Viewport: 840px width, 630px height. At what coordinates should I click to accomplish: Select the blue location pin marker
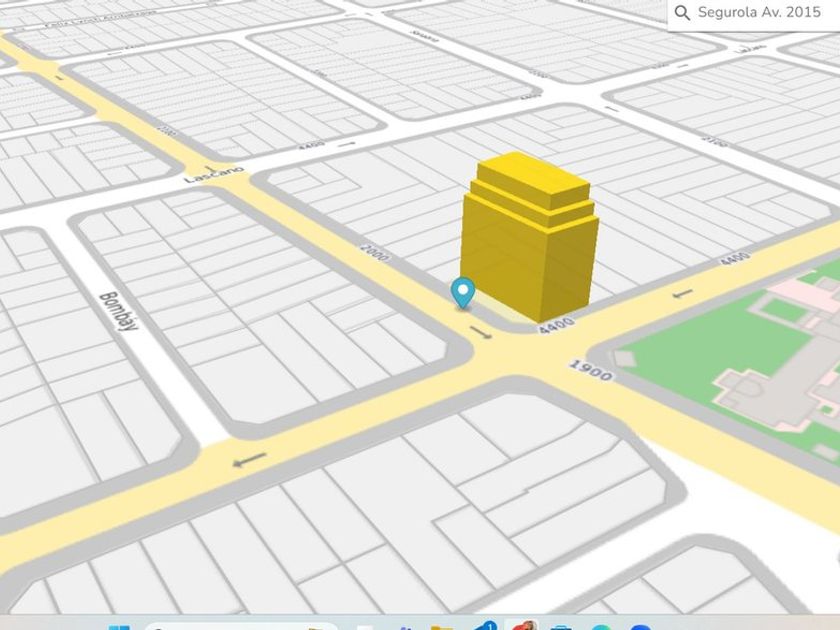pos(462,292)
